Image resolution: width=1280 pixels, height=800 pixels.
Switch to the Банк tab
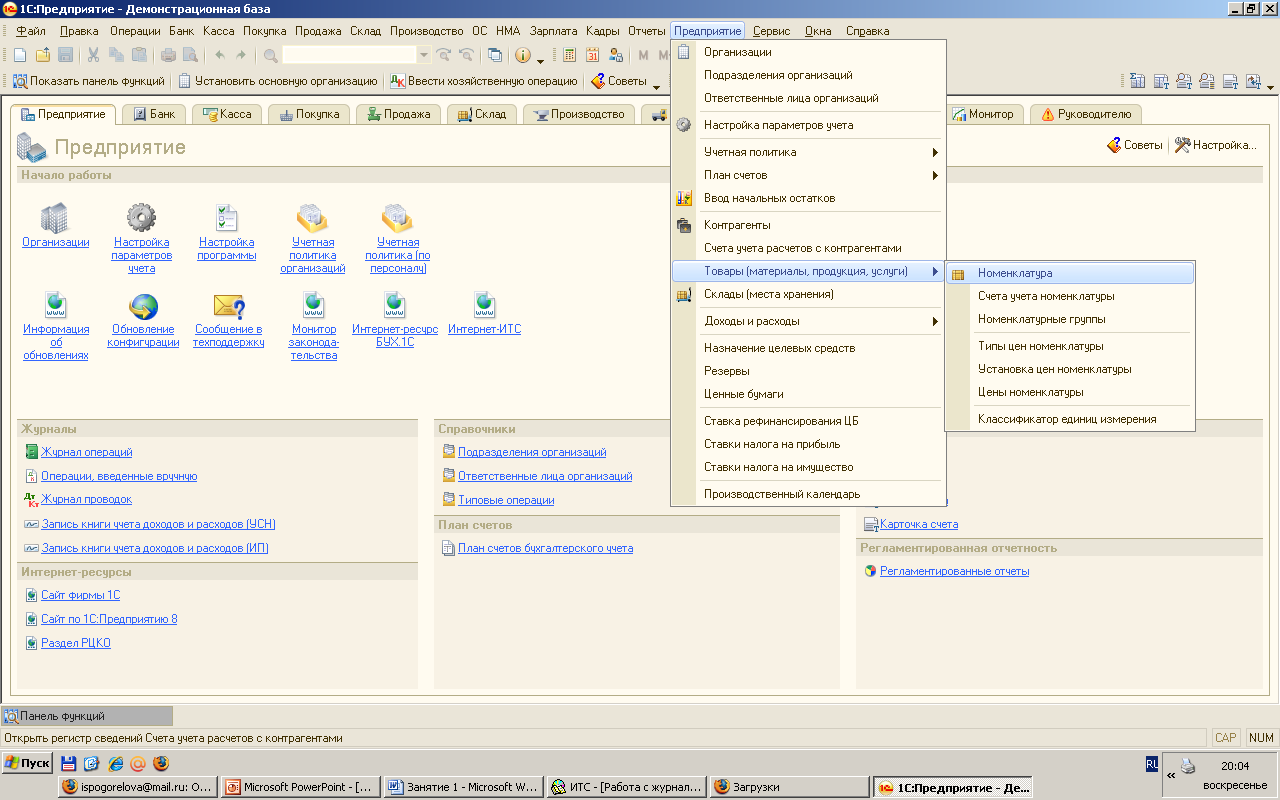(x=154, y=114)
